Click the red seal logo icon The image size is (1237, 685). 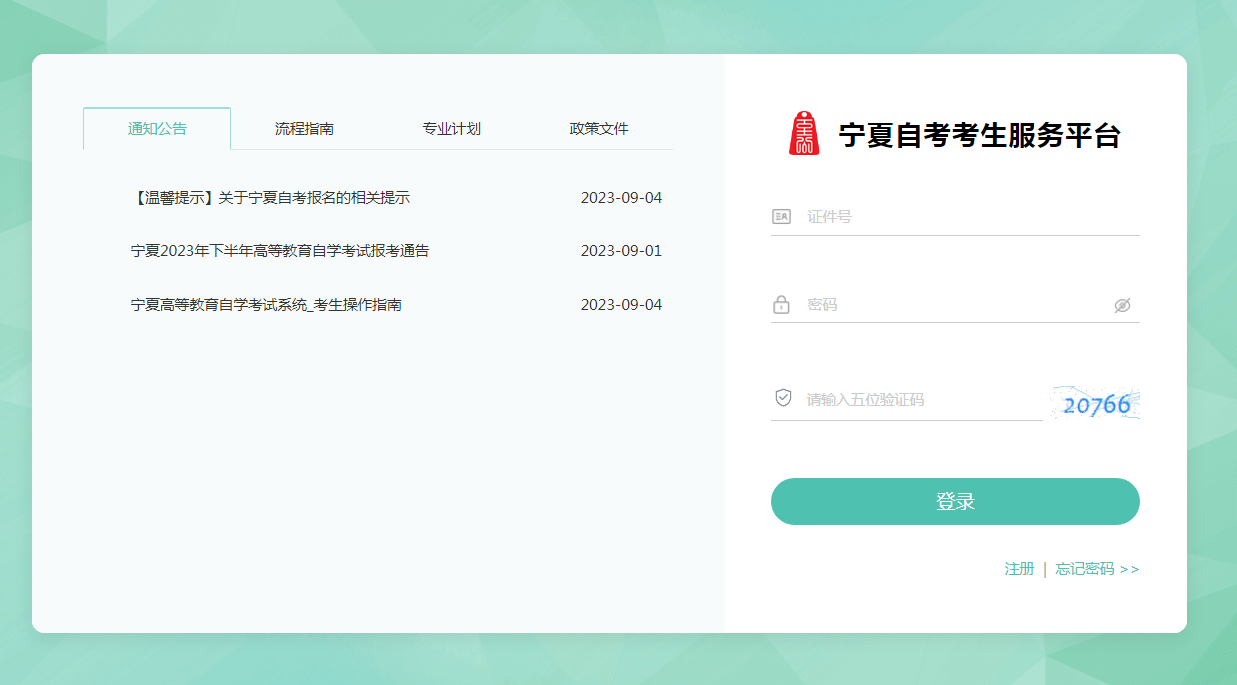(804, 134)
